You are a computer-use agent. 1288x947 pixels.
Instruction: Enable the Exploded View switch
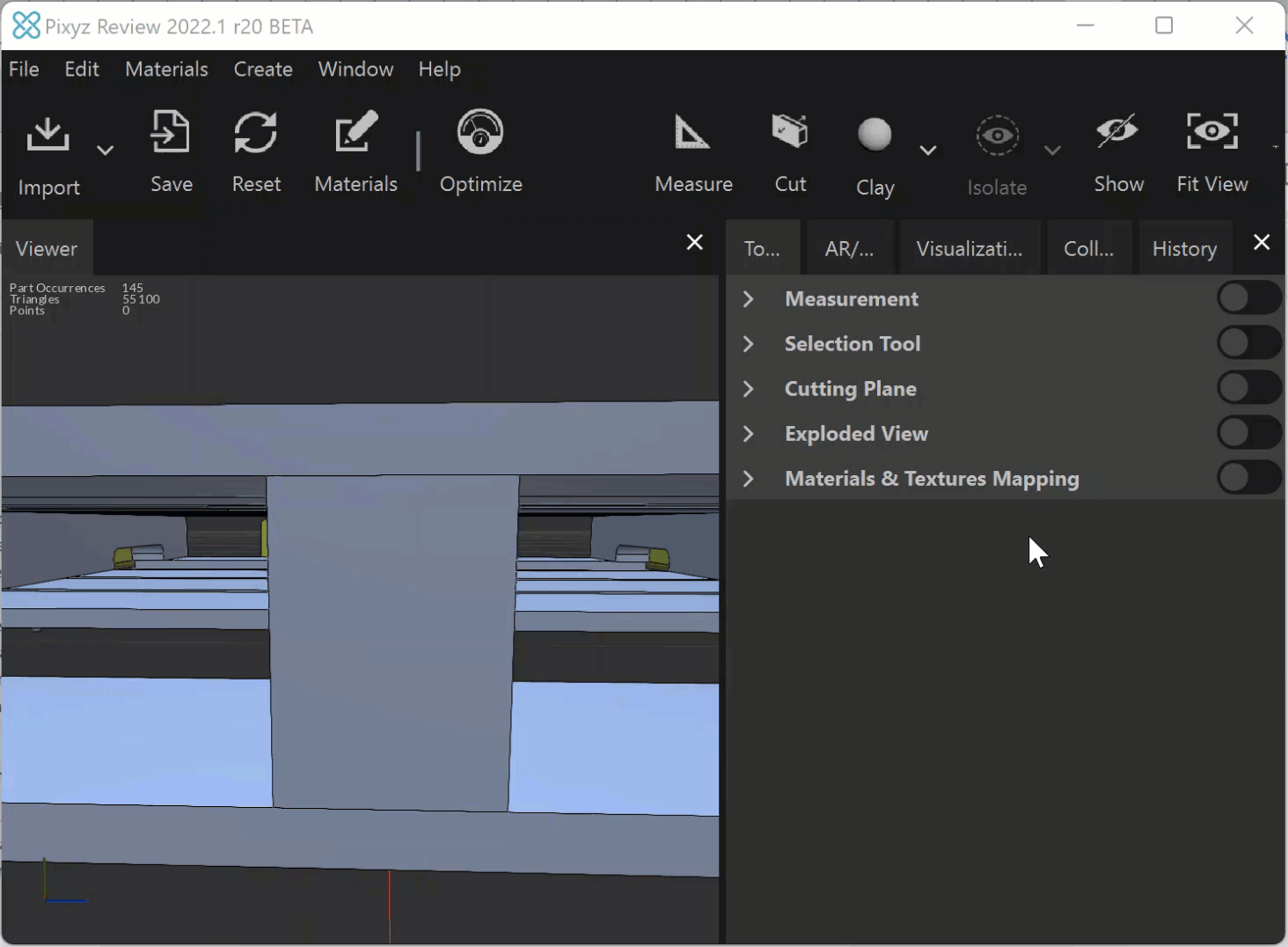pyautogui.click(x=1249, y=432)
